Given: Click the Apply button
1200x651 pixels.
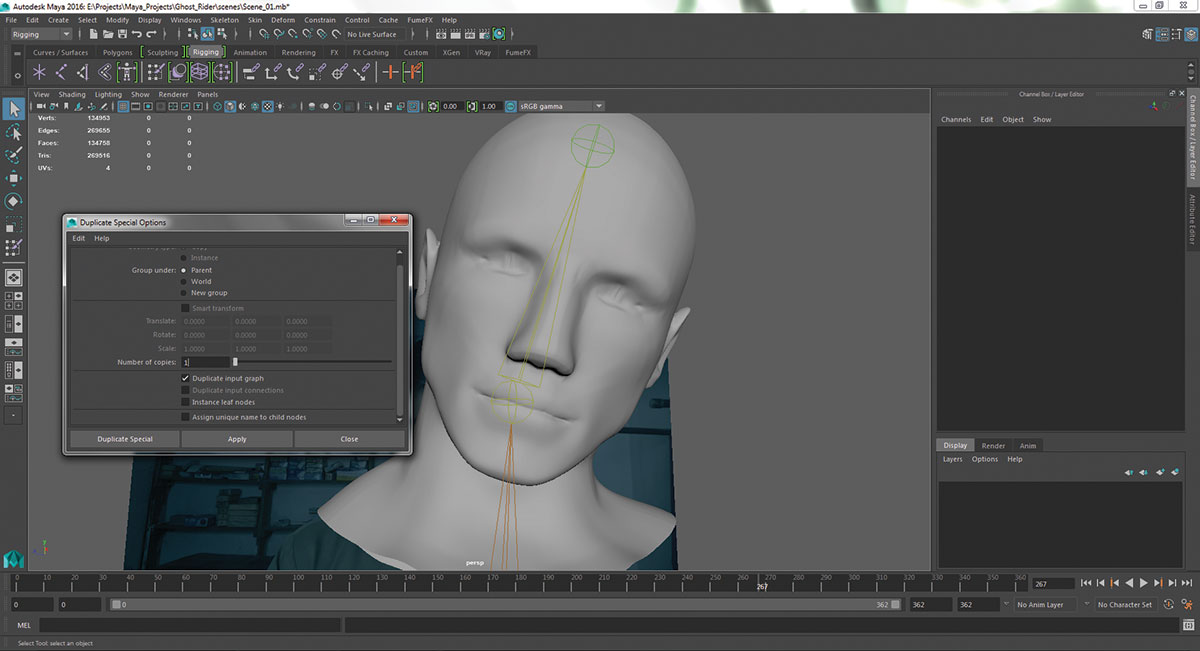Looking at the screenshot, I should [237, 439].
